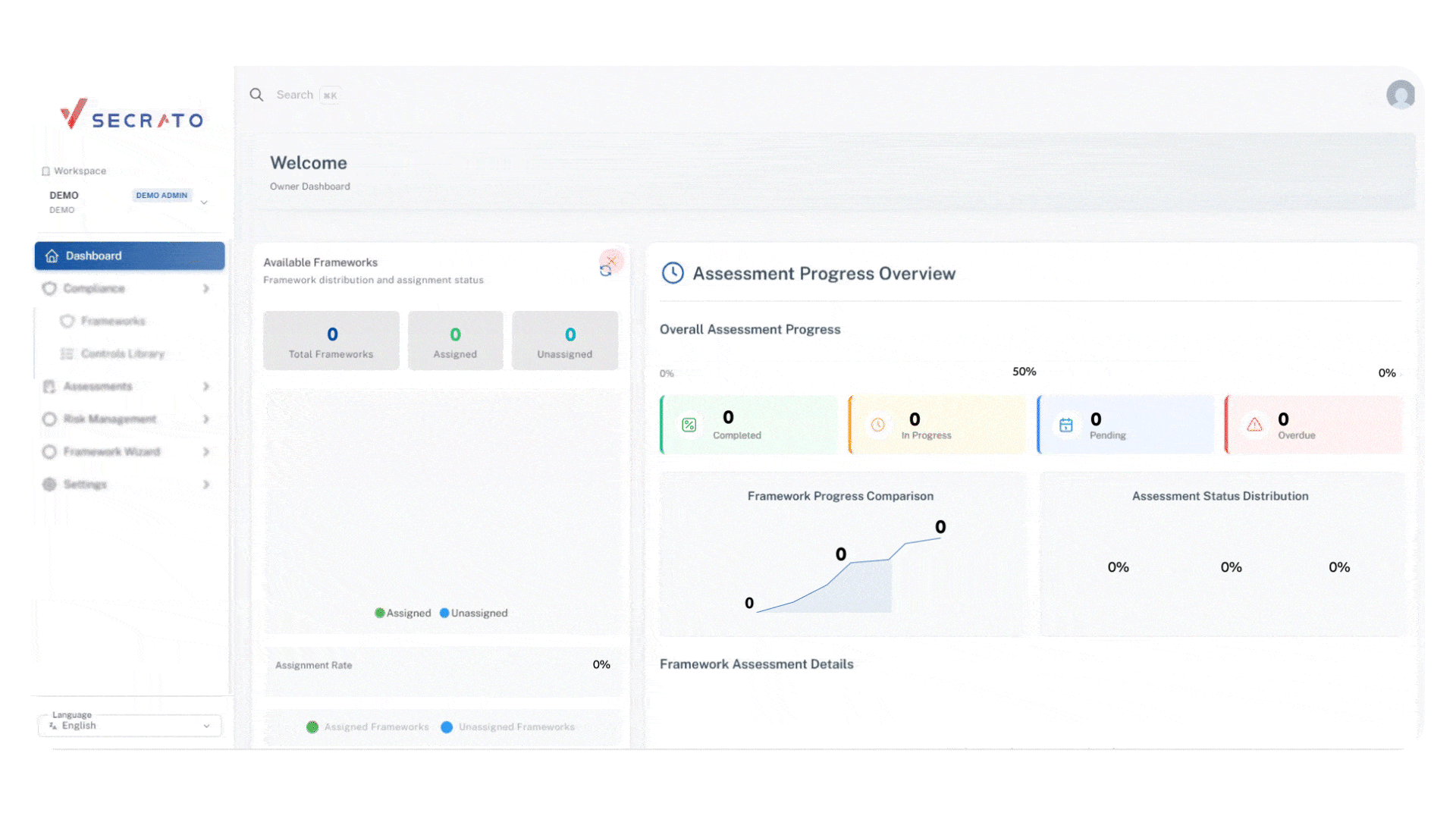Click the In Progress clock icon
Screen dimensions: 1456x819
877,425
